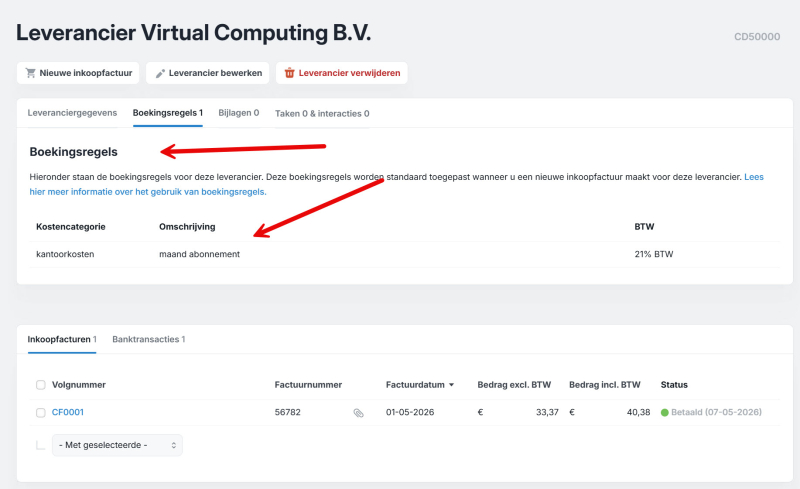The width and height of the screenshot is (800, 489).
Task: Open Taken 0 & interacties 0 tab
Action: [322, 113]
